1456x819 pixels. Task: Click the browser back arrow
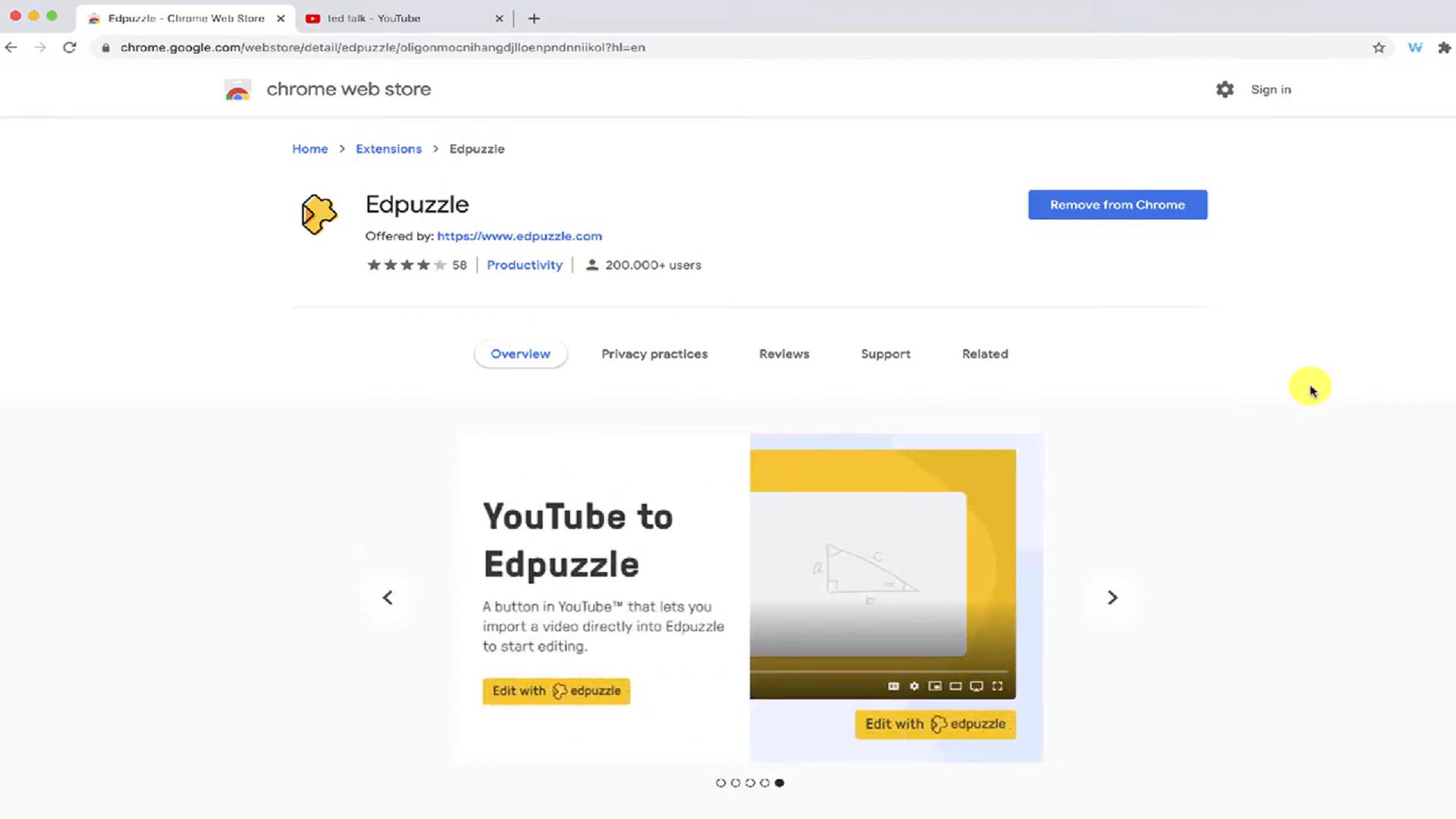(11, 47)
